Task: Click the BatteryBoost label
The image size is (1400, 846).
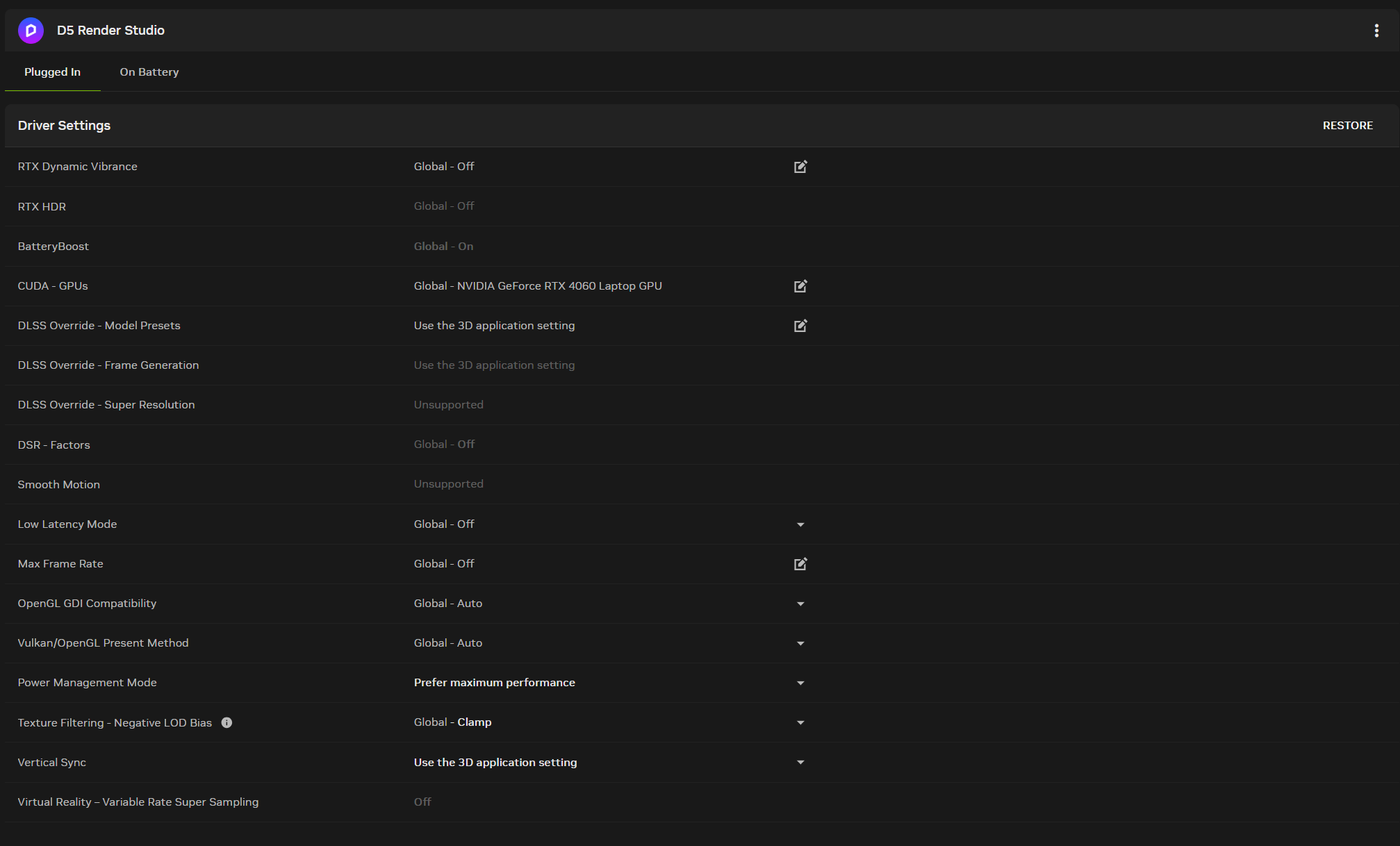Action: [x=53, y=247]
